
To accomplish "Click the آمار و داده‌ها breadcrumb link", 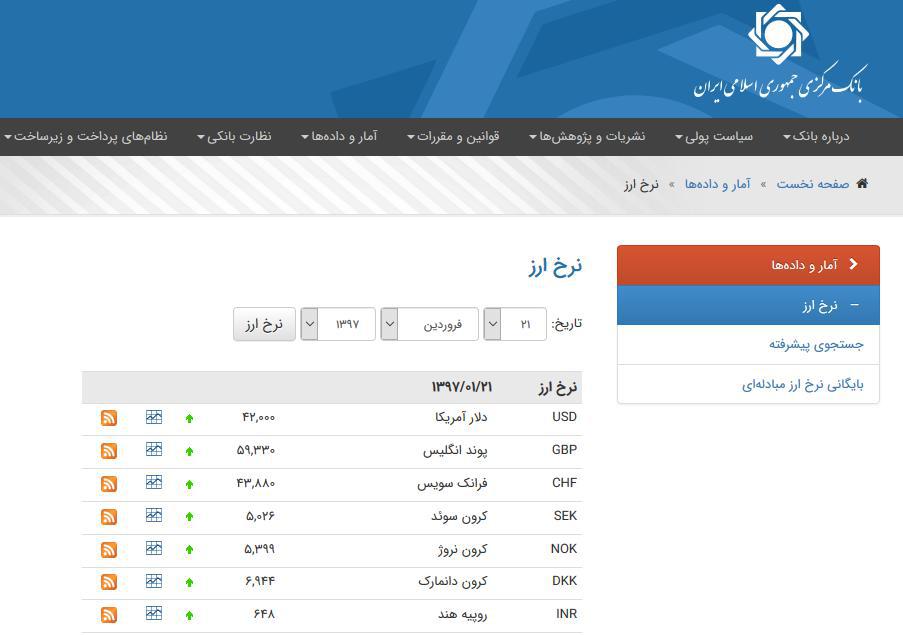I will 717,184.
